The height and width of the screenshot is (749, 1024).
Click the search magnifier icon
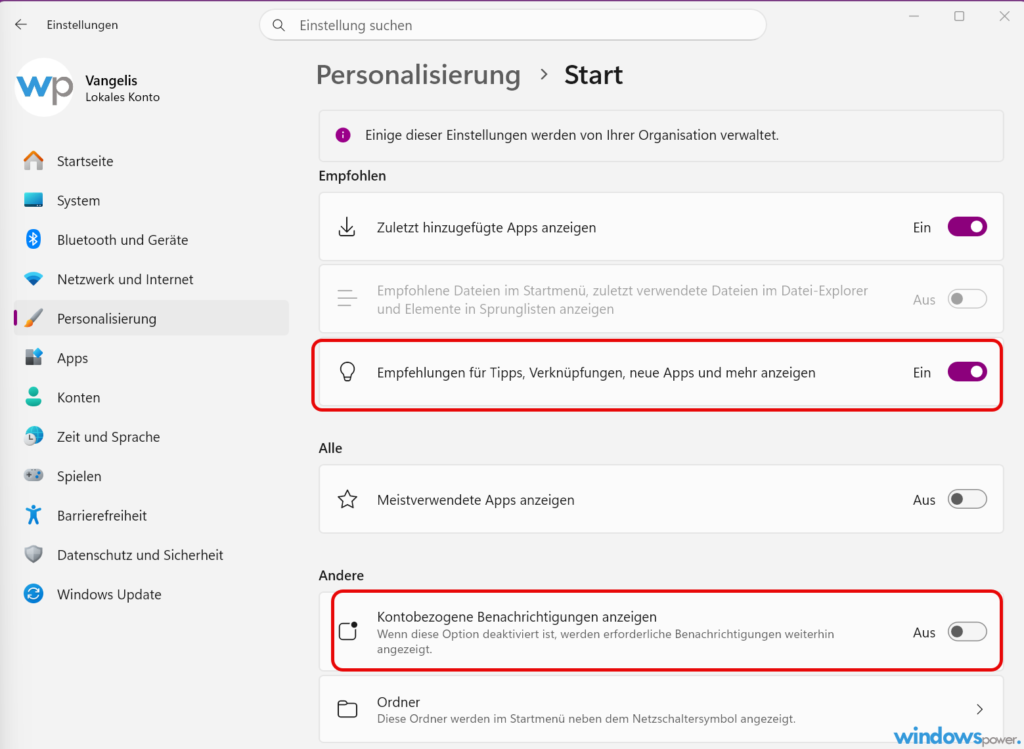coord(279,25)
